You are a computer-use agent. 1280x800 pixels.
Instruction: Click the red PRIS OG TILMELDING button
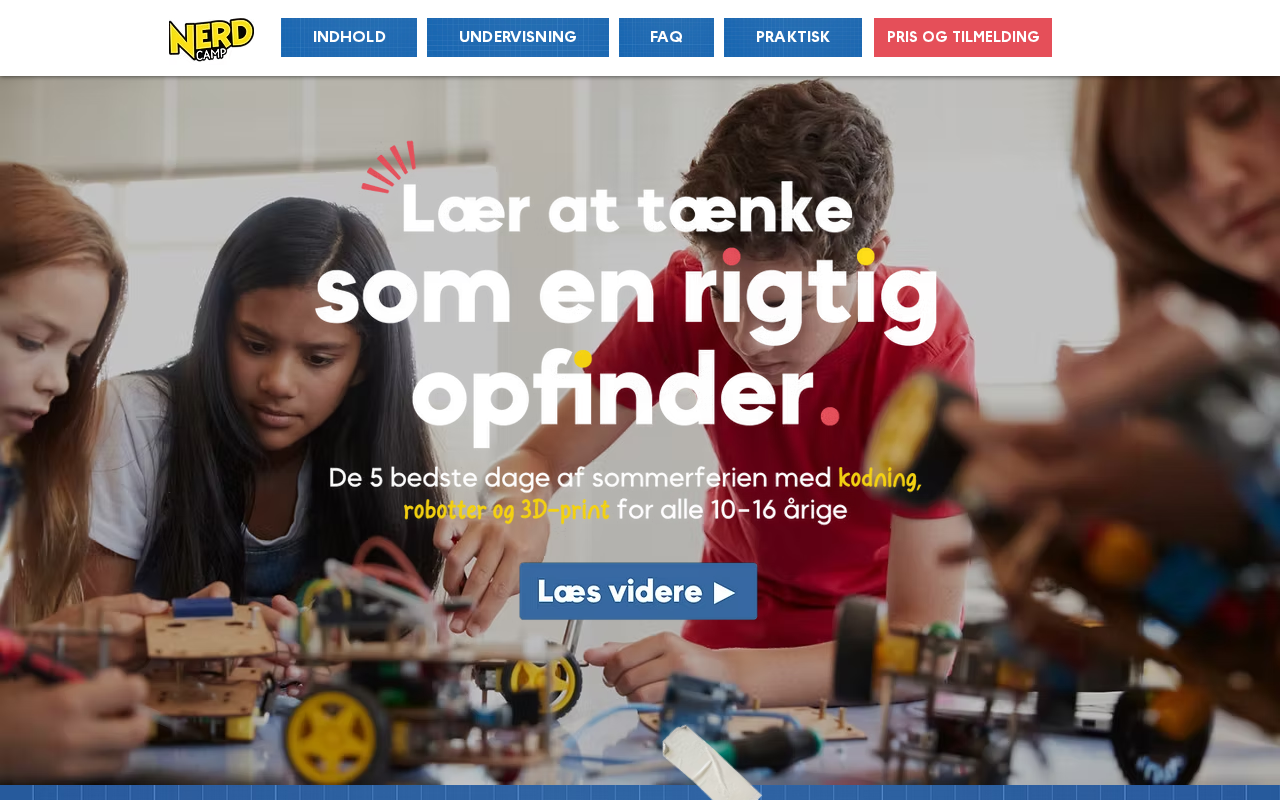point(963,38)
